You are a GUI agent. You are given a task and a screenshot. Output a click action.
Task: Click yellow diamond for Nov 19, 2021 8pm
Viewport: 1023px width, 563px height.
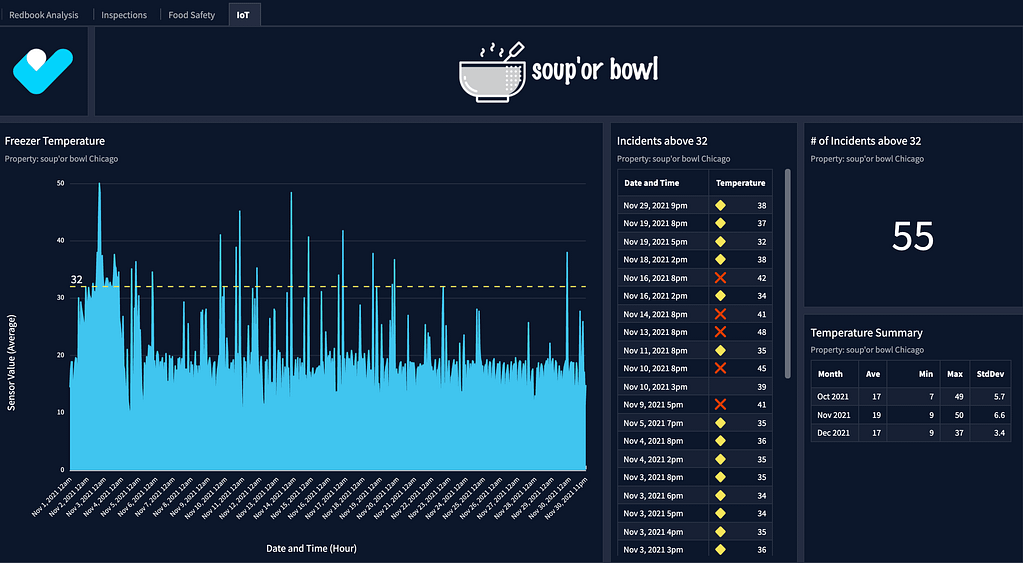(x=720, y=223)
